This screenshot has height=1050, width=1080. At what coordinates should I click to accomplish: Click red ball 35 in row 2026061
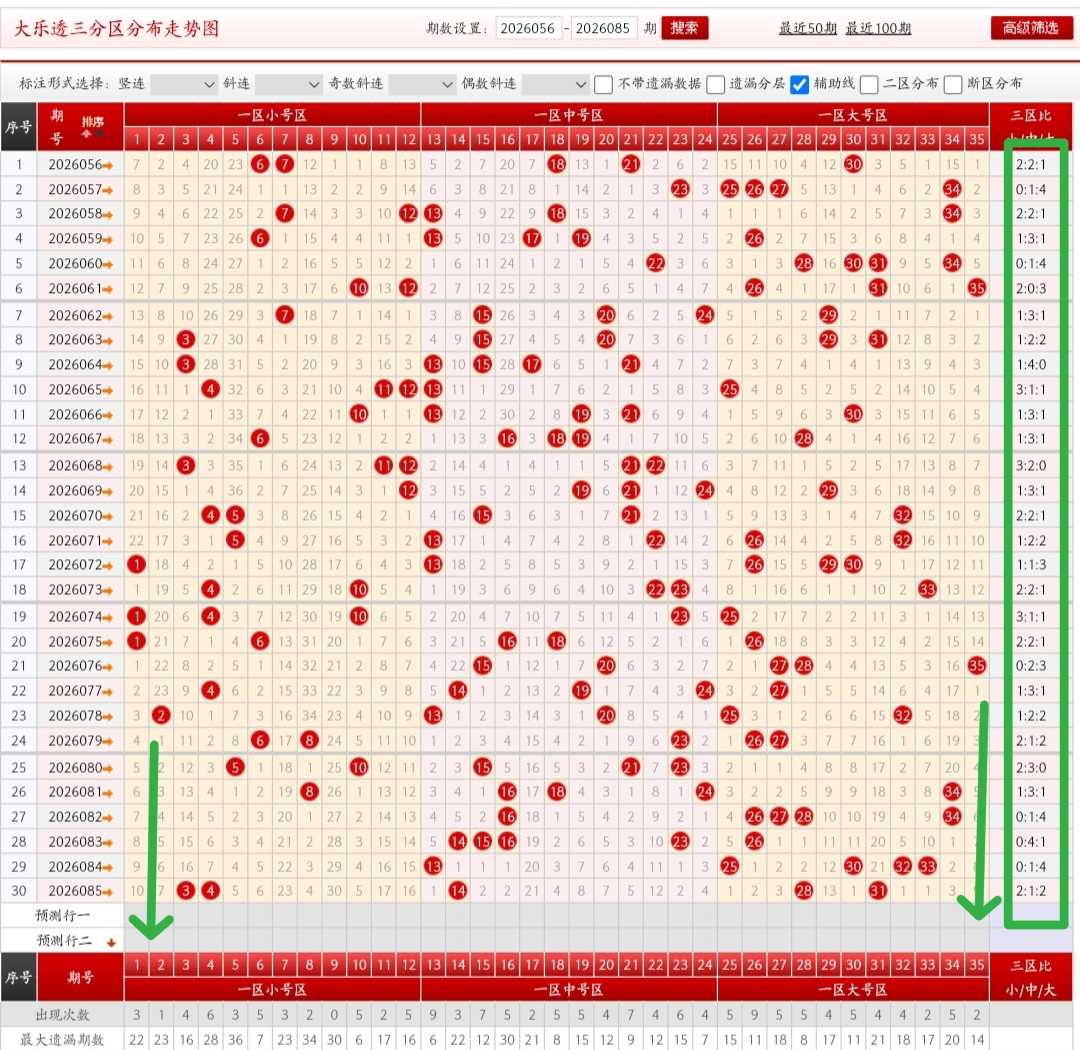coord(977,288)
